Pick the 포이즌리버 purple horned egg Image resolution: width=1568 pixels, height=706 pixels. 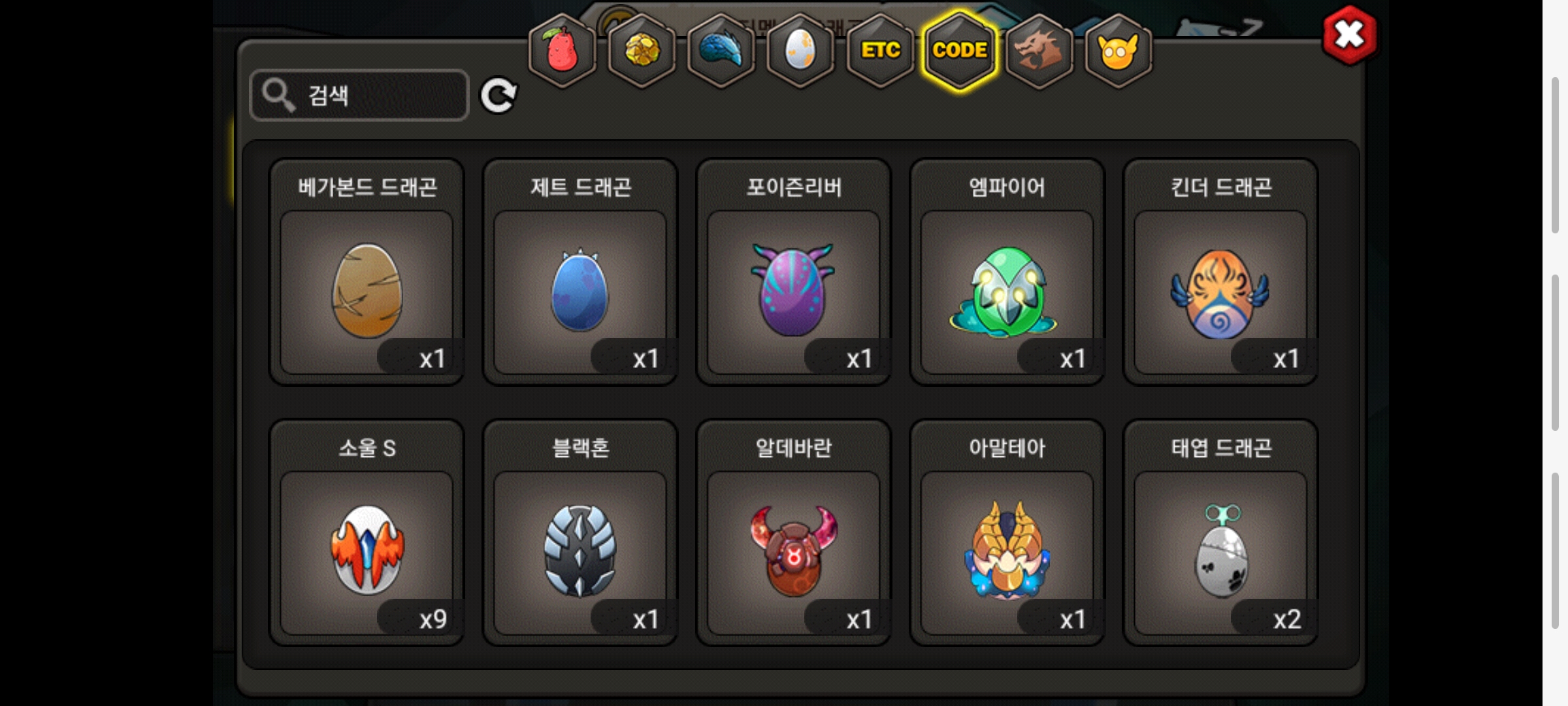tap(794, 272)
